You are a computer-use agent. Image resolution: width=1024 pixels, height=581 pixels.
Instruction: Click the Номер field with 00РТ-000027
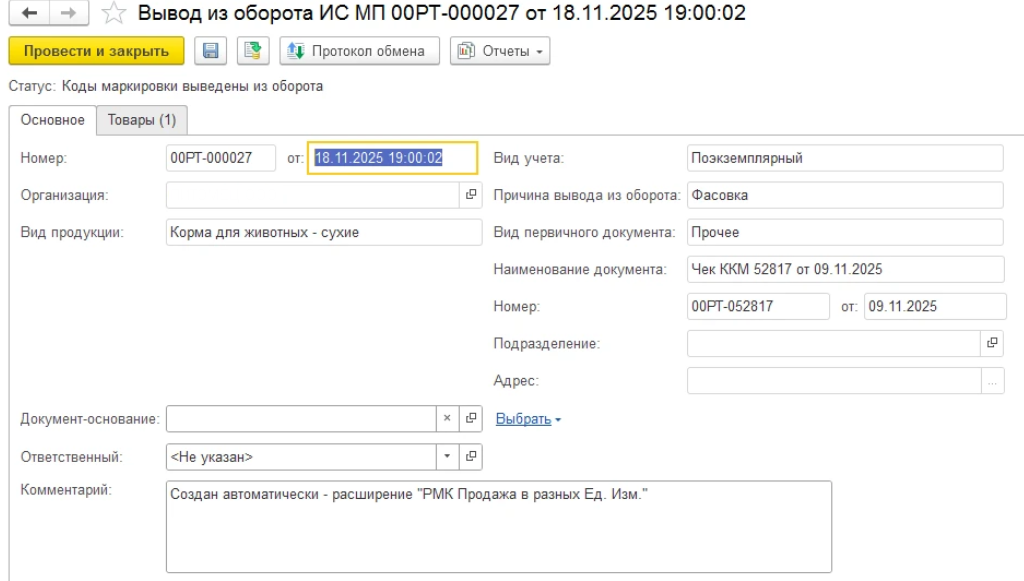pos(220,158)
